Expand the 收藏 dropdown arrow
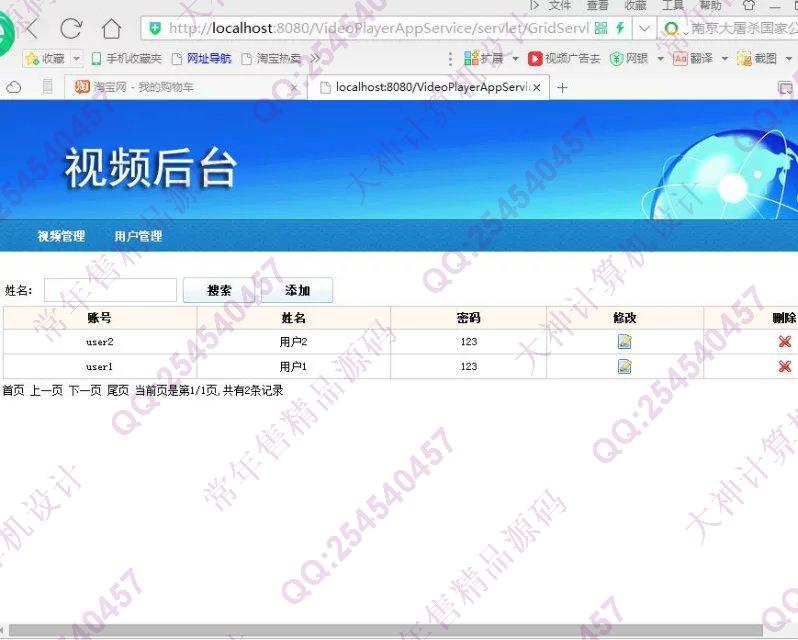798x640 pixels. pos(76,59)
